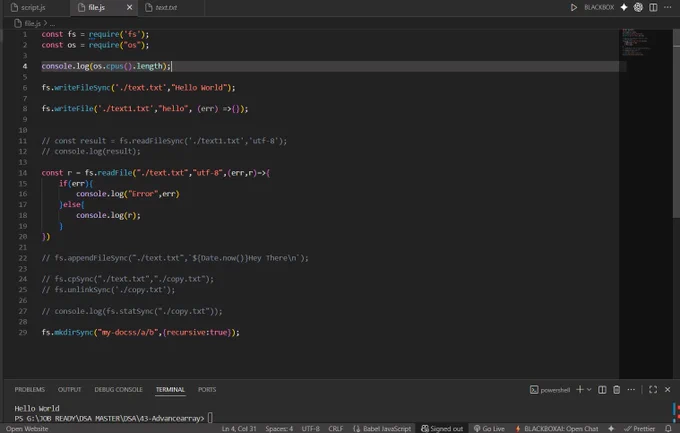Click the sparkle icon in the status bar

coord(611,429)
